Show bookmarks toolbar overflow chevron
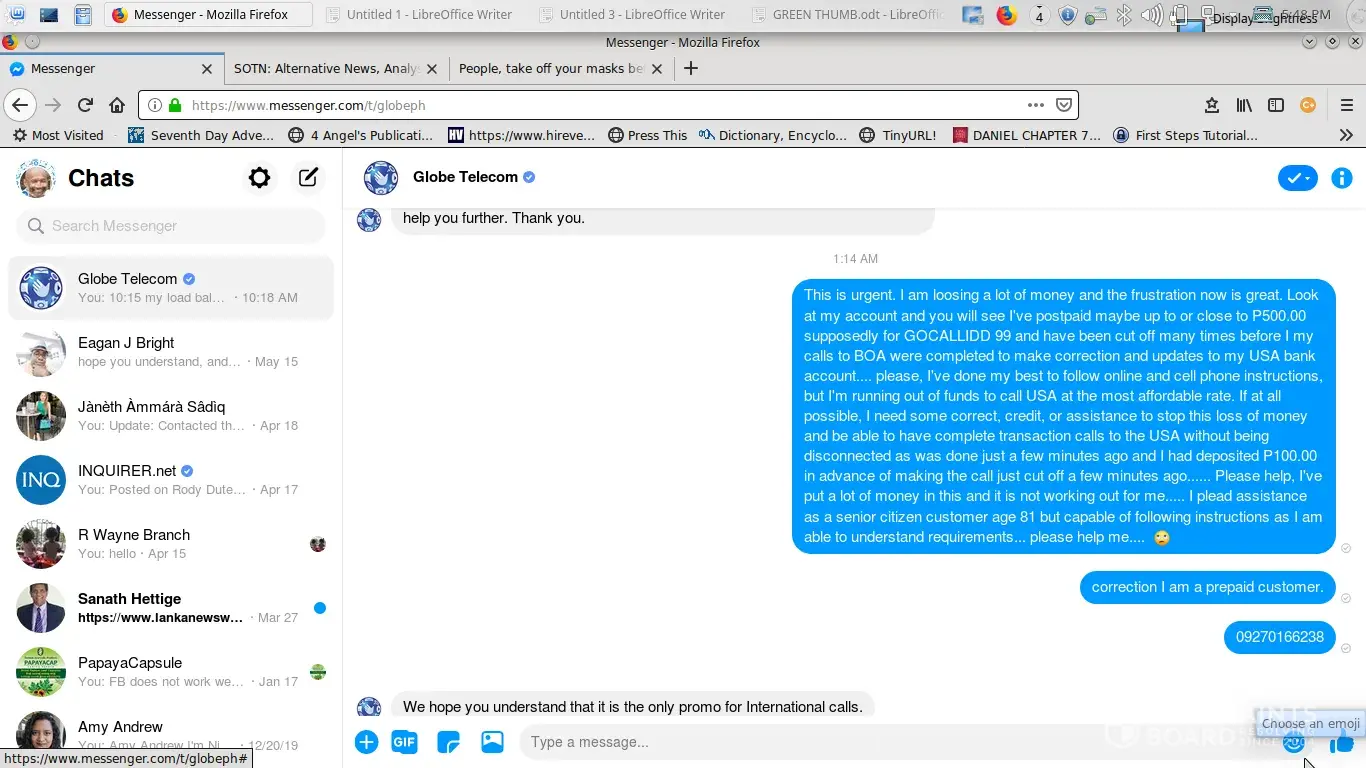 click(1346, 135)
